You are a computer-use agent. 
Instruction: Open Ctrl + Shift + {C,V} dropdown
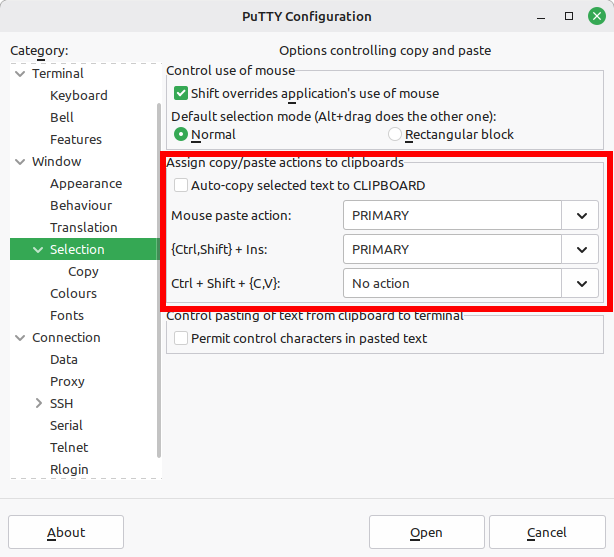pyautogui.click(x=581, y=283)
